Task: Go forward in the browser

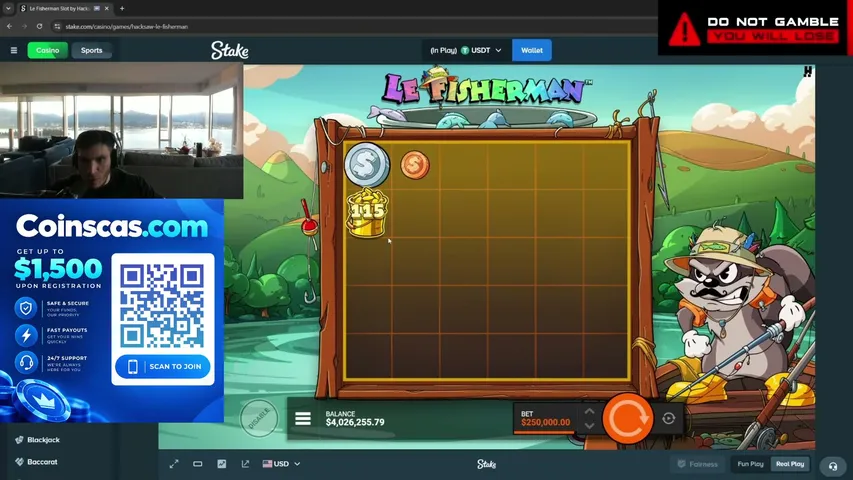Action: coord(24,26)
